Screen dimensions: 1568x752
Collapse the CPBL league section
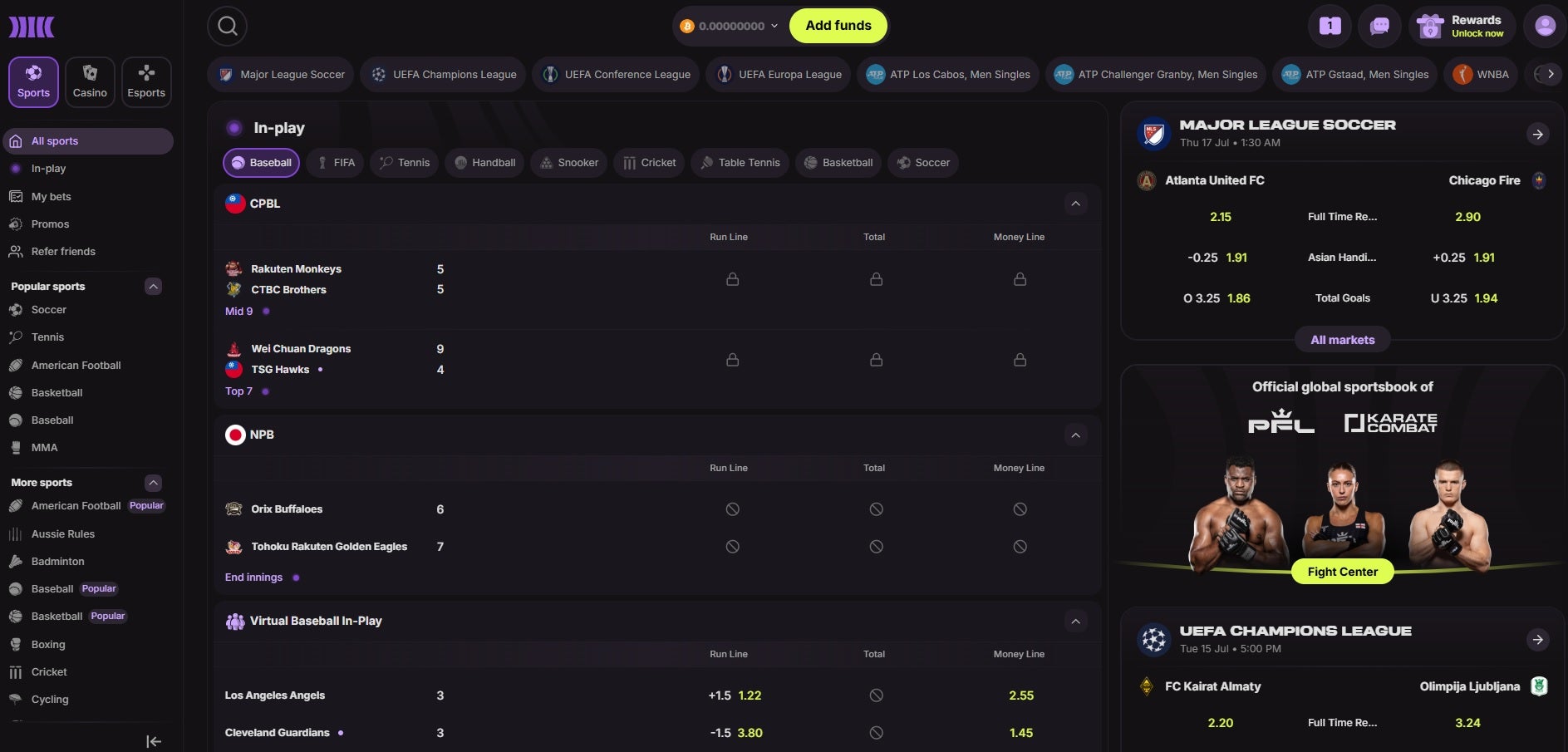[1075, 204]
